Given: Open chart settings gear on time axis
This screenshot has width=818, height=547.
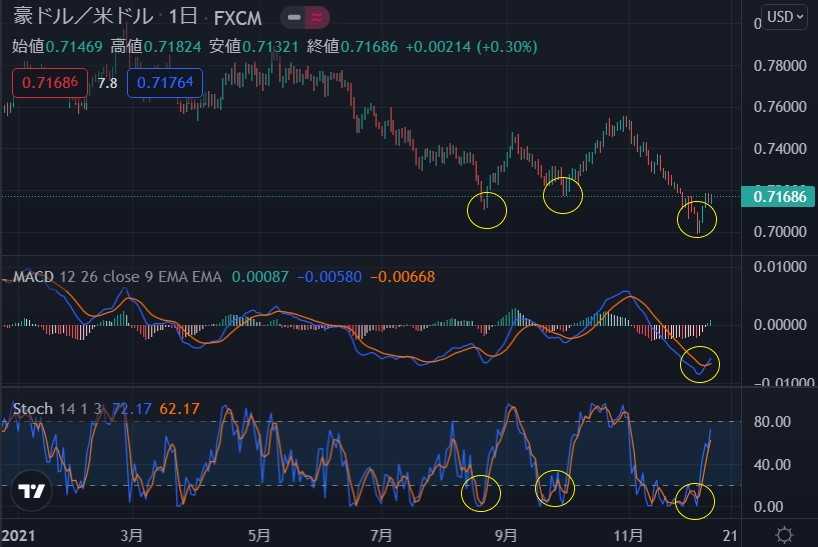Looking at the screenshot, I should coord(784,535).
